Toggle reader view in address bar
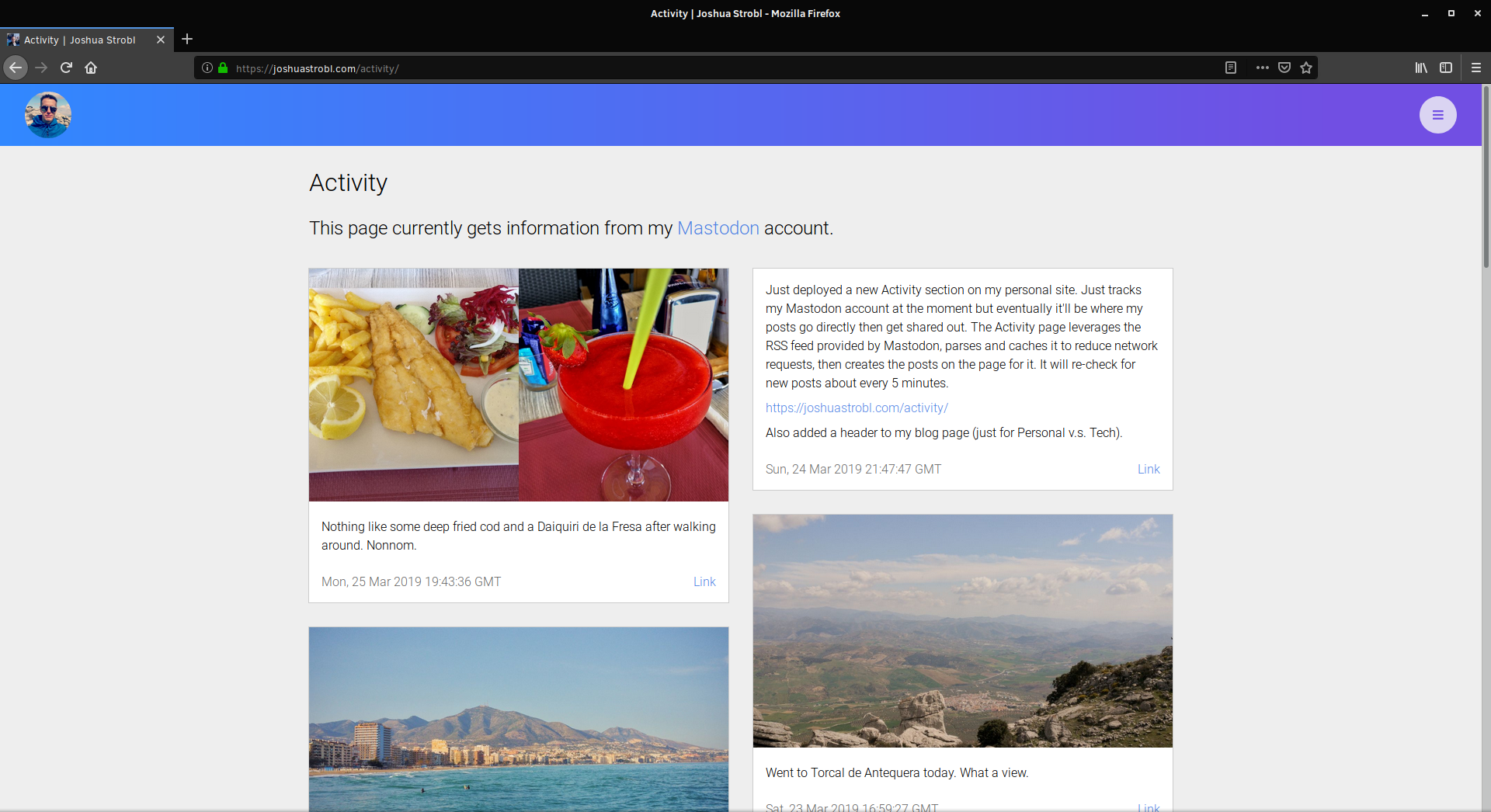The width and height of the screenshot is (1491, 812). pyautogui.click(x=1231, y=68)
